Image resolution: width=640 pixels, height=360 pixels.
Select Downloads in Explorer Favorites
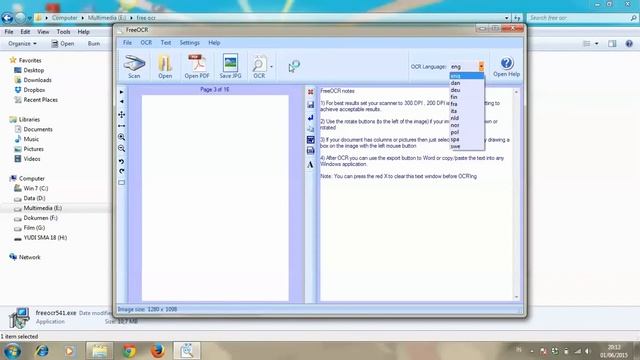[33, 80]
